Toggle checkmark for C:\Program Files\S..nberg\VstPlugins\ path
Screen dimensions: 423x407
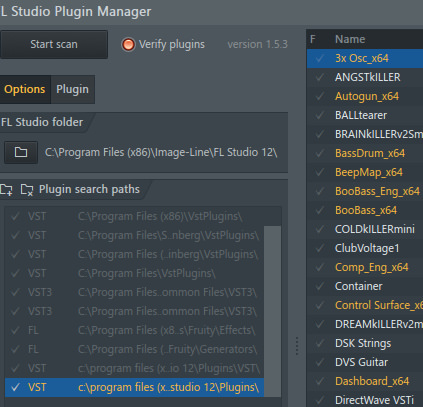(15, 235)
